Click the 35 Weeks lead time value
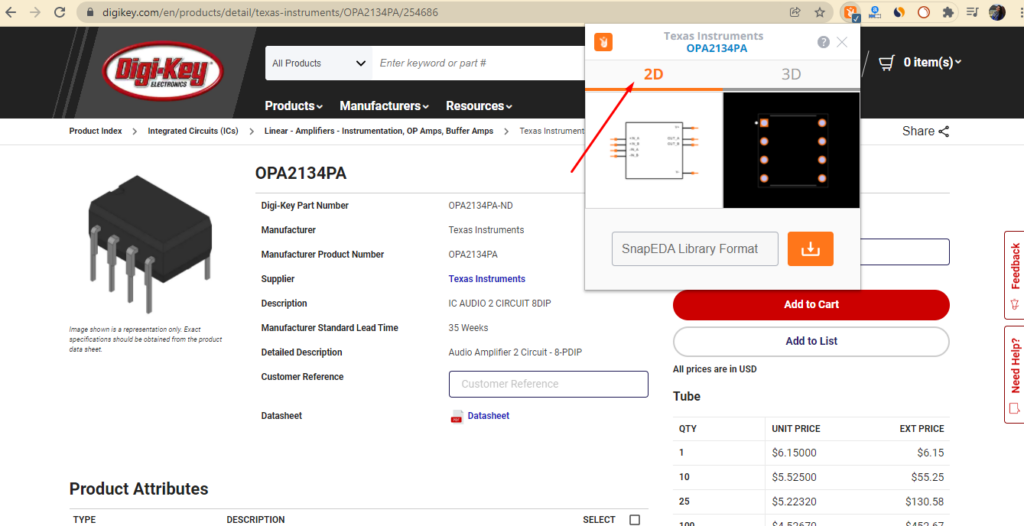The width and height of the screenshot is (1024, 526). coord(468,328)
